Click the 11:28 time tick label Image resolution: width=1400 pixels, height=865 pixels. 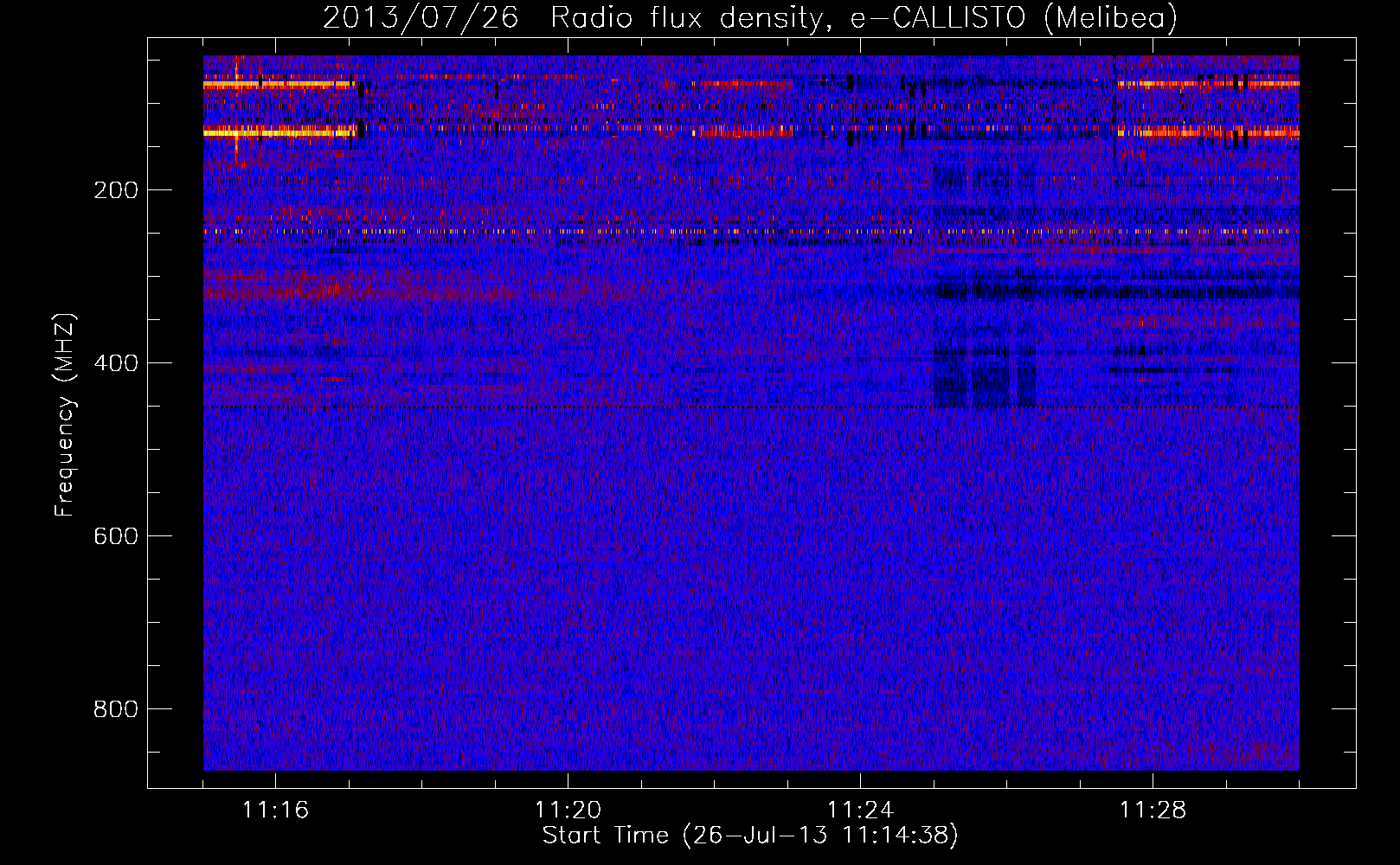pyautogui.click(x=1153, y=811)
